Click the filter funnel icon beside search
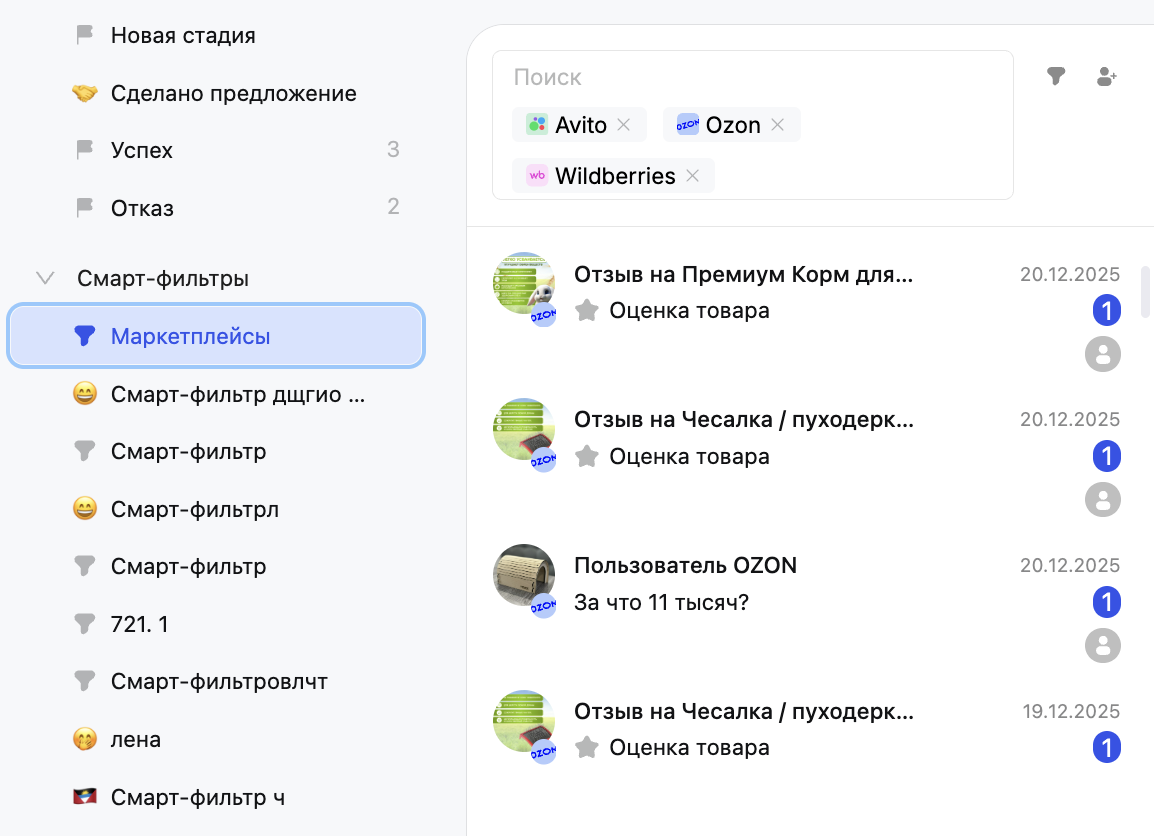This screenshot has height=836, width=1154. pos(1055,76)
